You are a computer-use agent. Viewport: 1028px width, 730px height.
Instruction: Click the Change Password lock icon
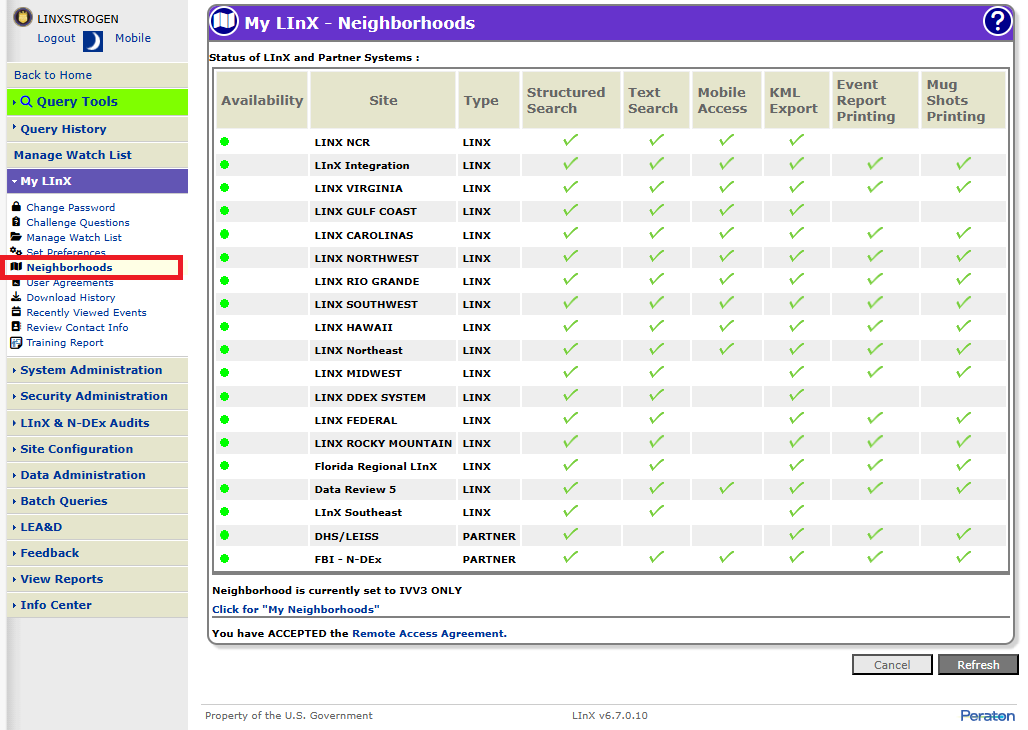(x=16, y=207)
